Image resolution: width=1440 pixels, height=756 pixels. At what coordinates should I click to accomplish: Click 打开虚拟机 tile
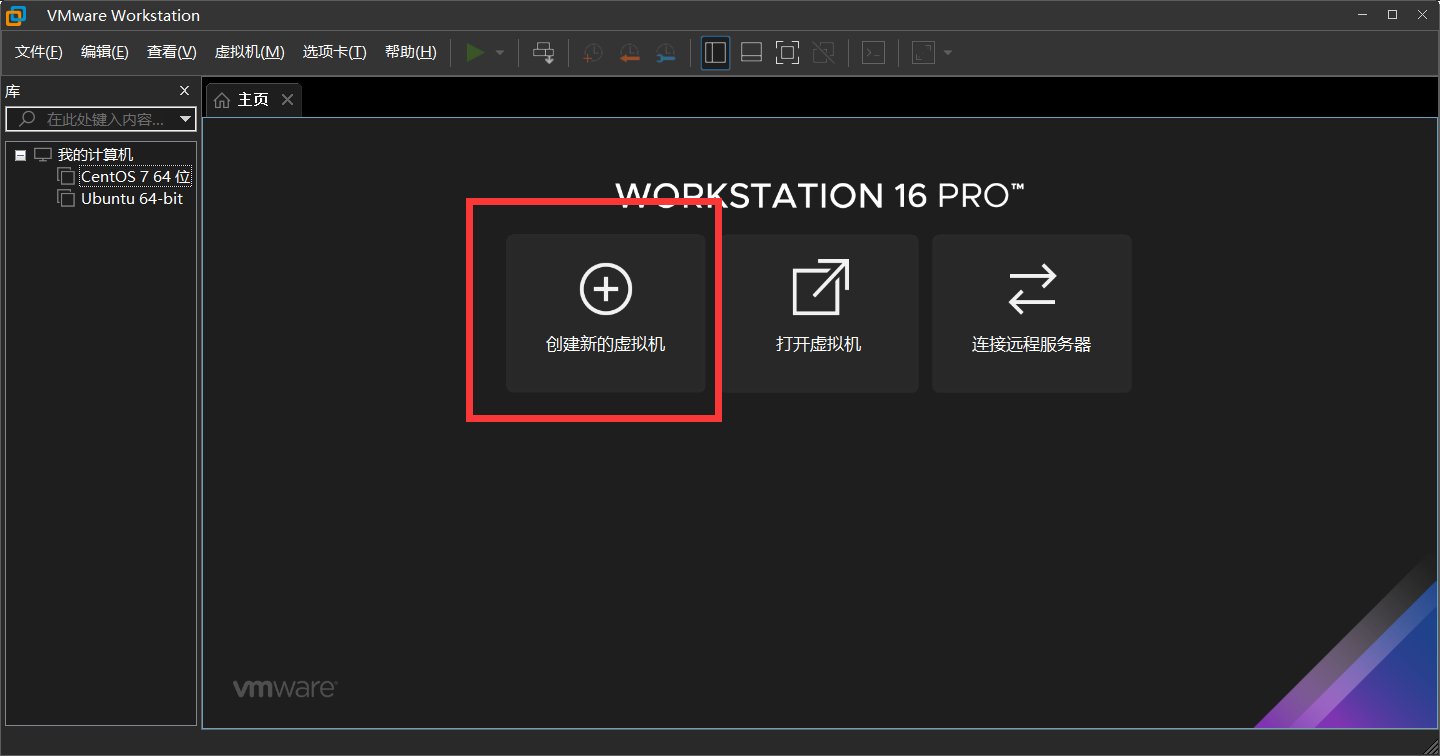[819, 313]
